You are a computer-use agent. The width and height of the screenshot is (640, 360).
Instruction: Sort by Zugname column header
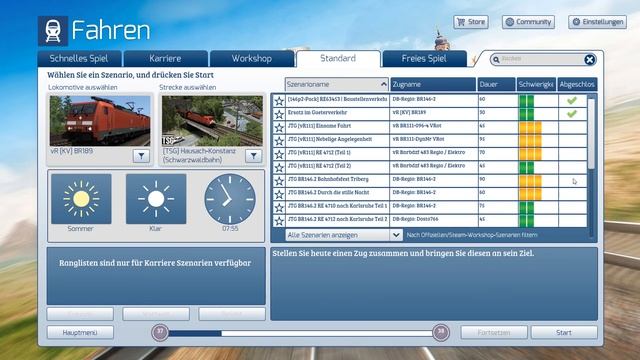point(433,84)
